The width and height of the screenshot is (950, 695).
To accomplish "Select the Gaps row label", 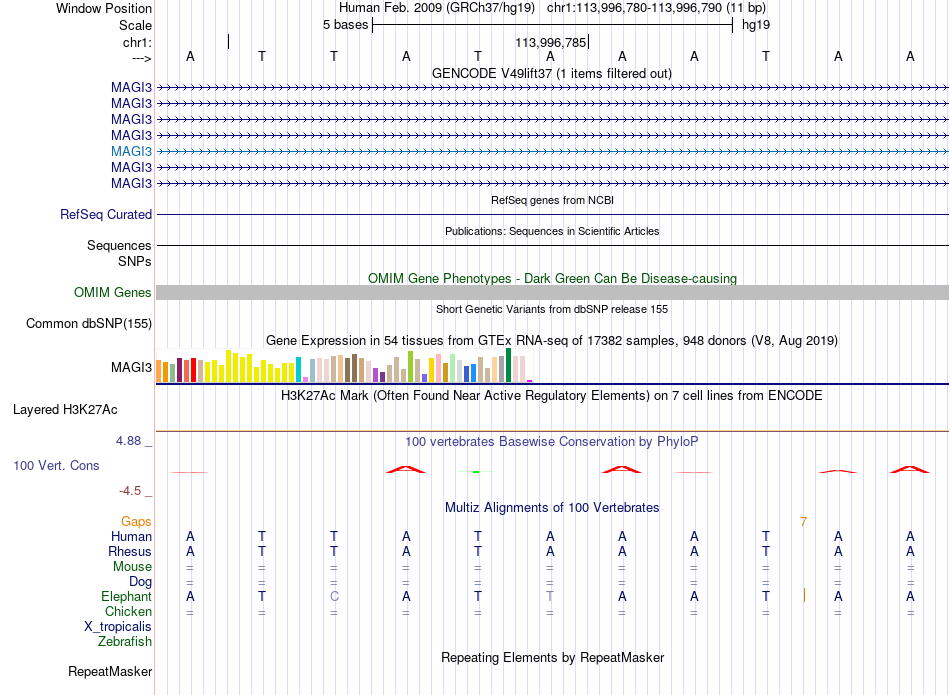I will click(136, 522).
